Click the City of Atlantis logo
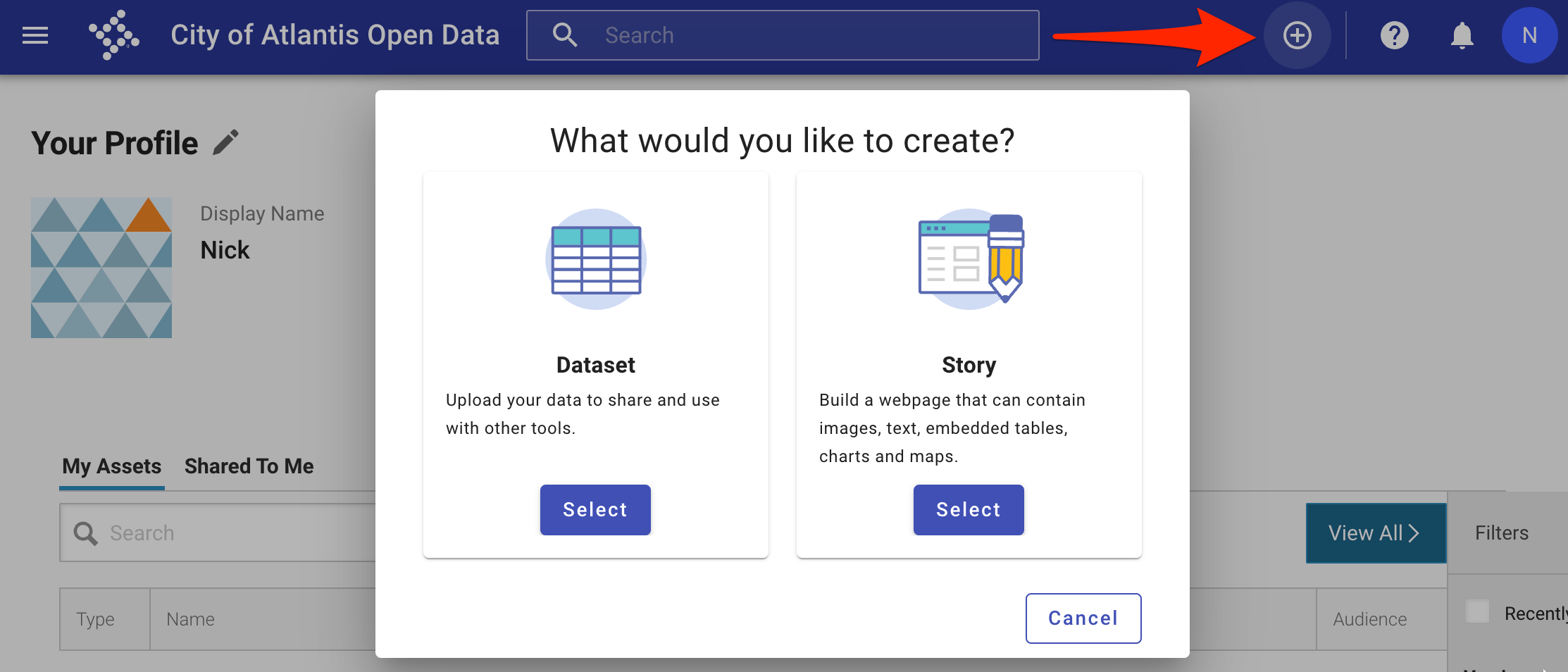This screenshot has height=672, width=1568. 113,35
